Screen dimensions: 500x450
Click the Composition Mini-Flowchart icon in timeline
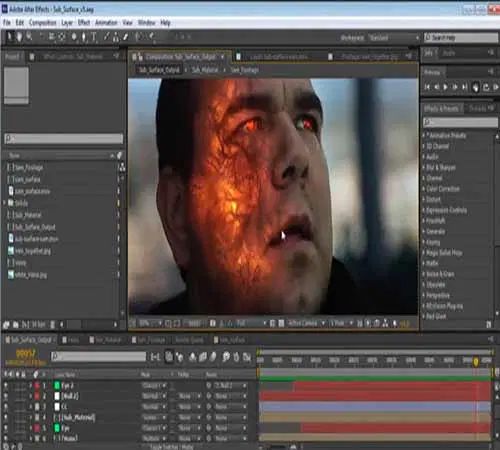pos(155,357)
